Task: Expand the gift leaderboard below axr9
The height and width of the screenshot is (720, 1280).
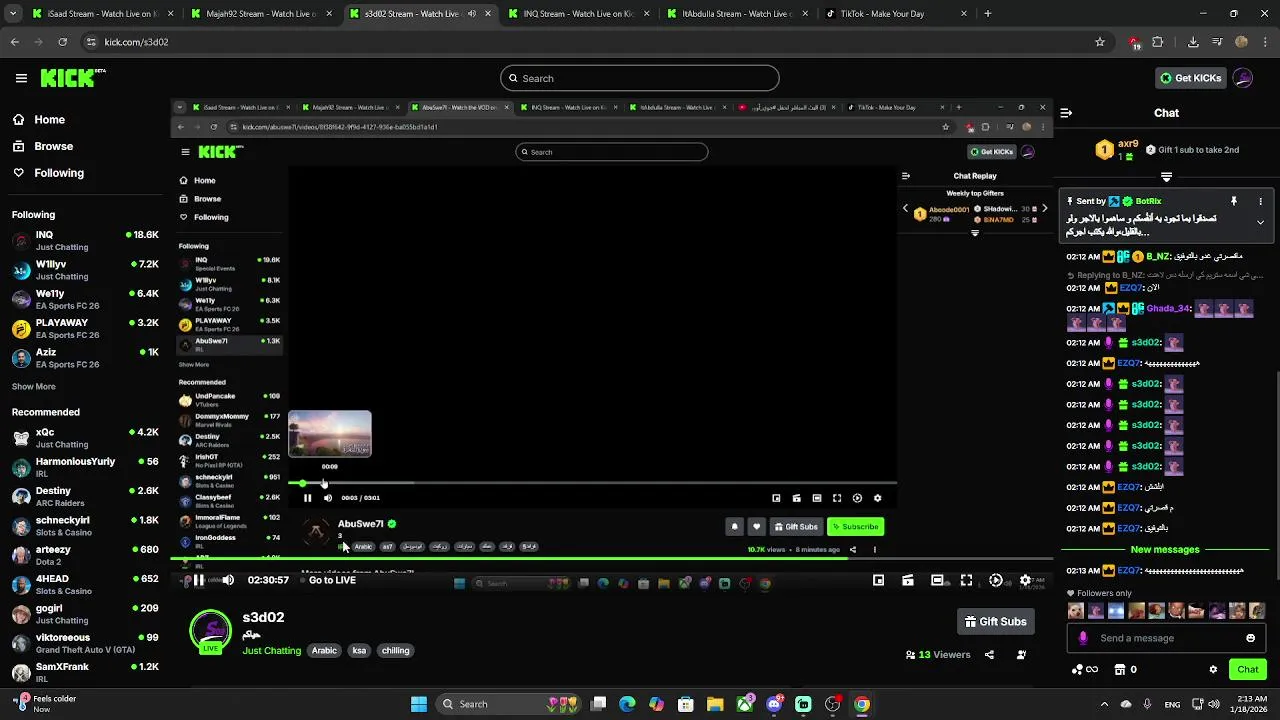Action: (x=1166, y=177)
